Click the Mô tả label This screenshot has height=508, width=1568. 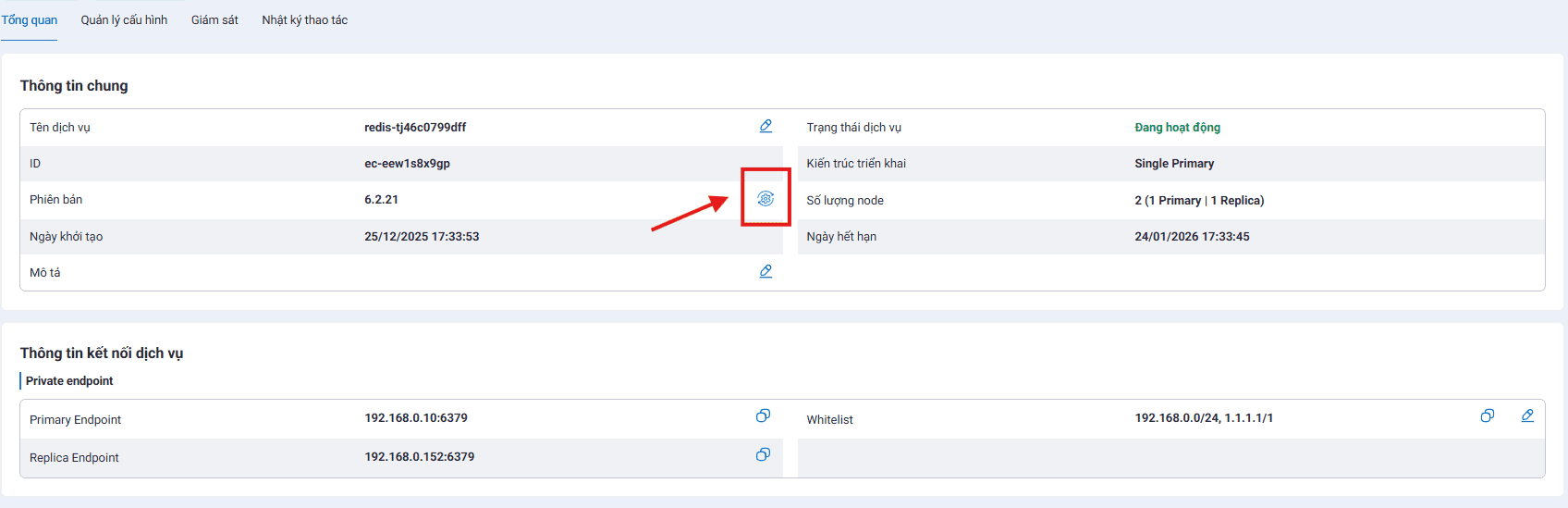tap(44, 273)
